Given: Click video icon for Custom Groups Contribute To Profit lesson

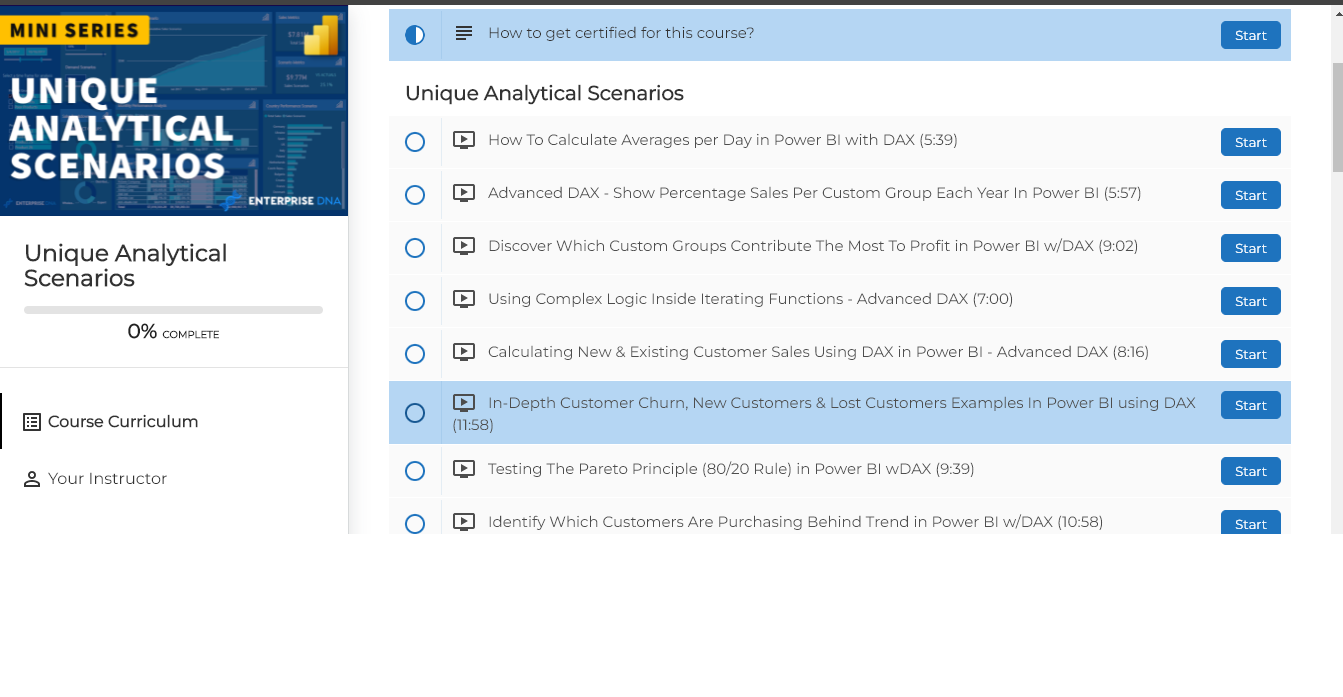Looking at the screenshot, I should (464, 246).
